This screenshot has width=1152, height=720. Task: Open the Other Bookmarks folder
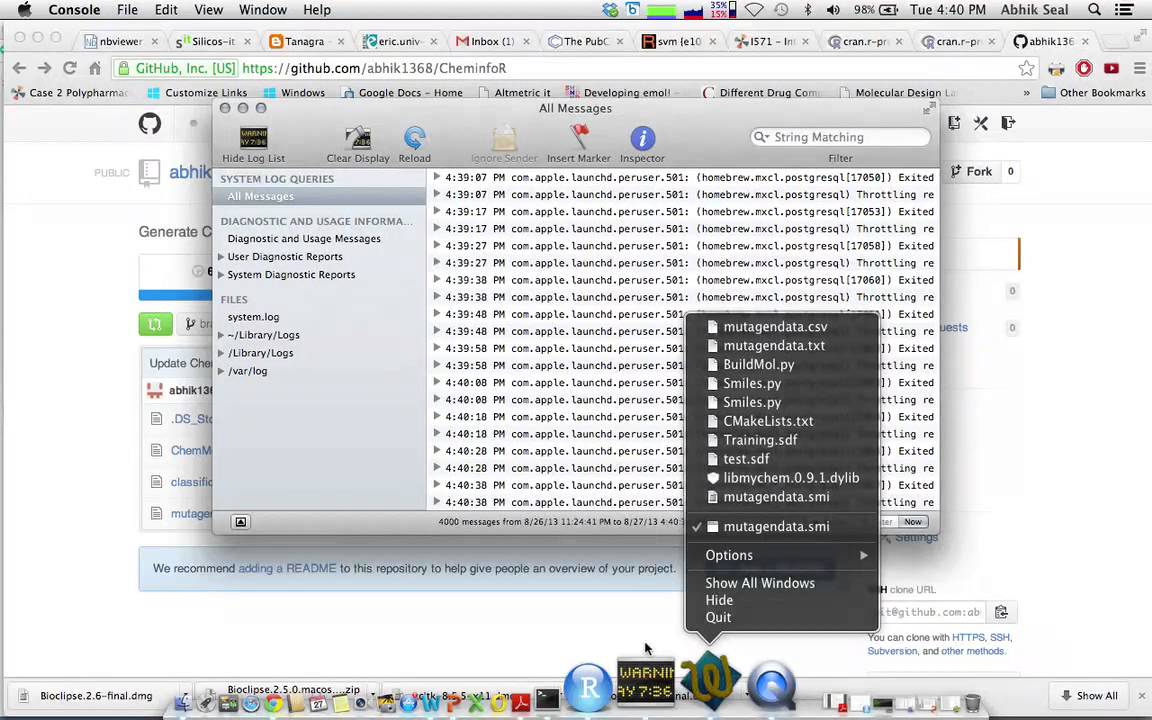click(x=1094, y=93)
